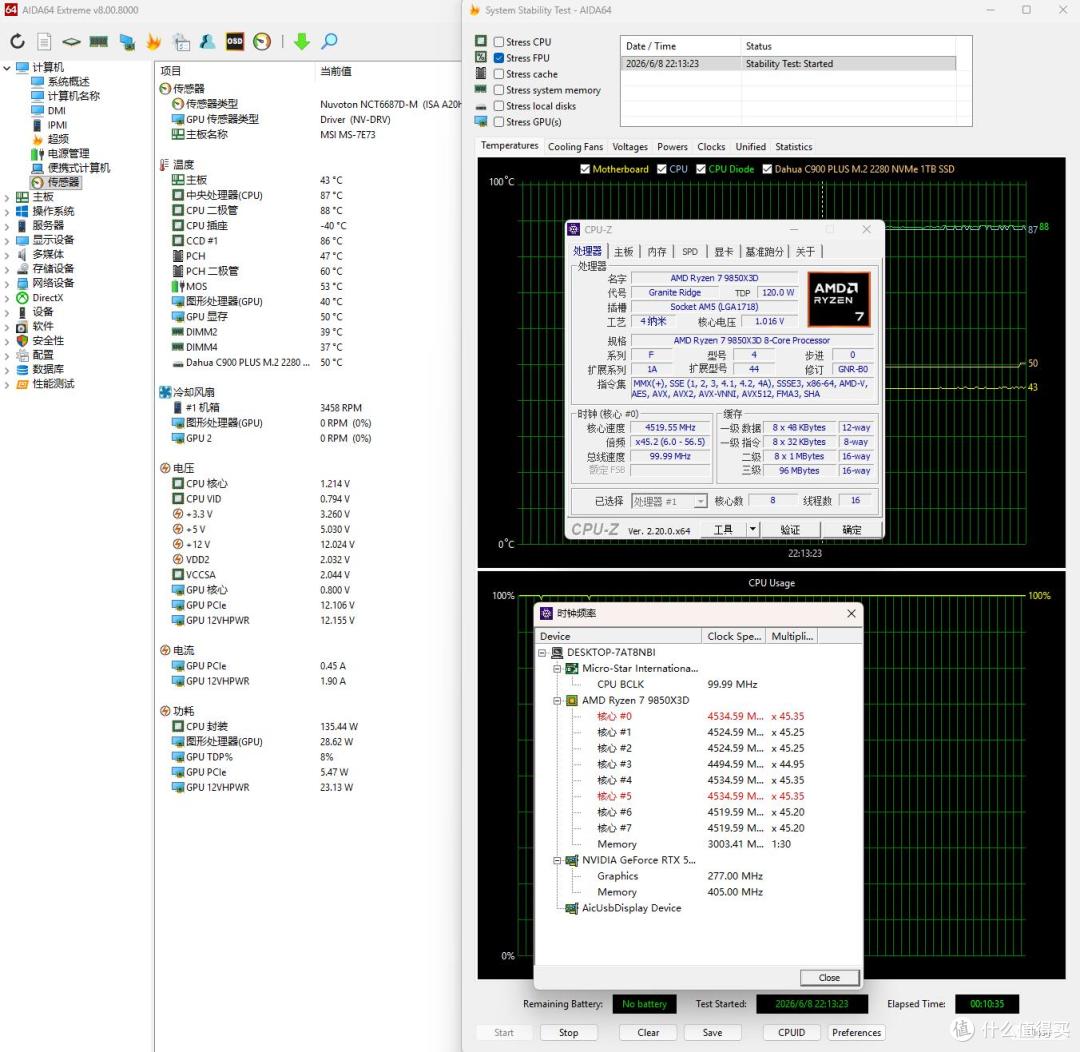Select the 传感器 tree item
Screen dimensions: 1080x1052
tap(63, 182)
